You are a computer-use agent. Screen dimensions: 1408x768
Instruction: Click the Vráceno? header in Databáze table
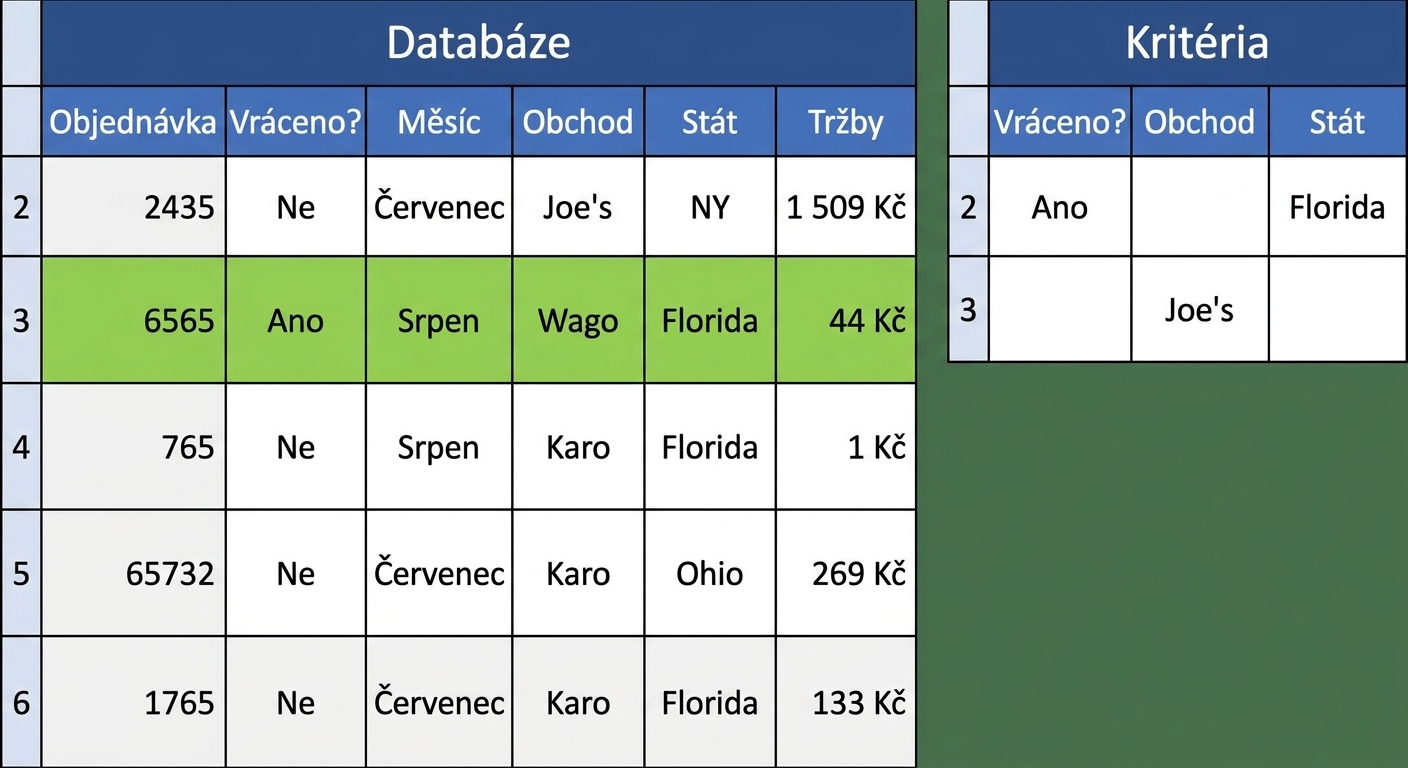(296, 122)
